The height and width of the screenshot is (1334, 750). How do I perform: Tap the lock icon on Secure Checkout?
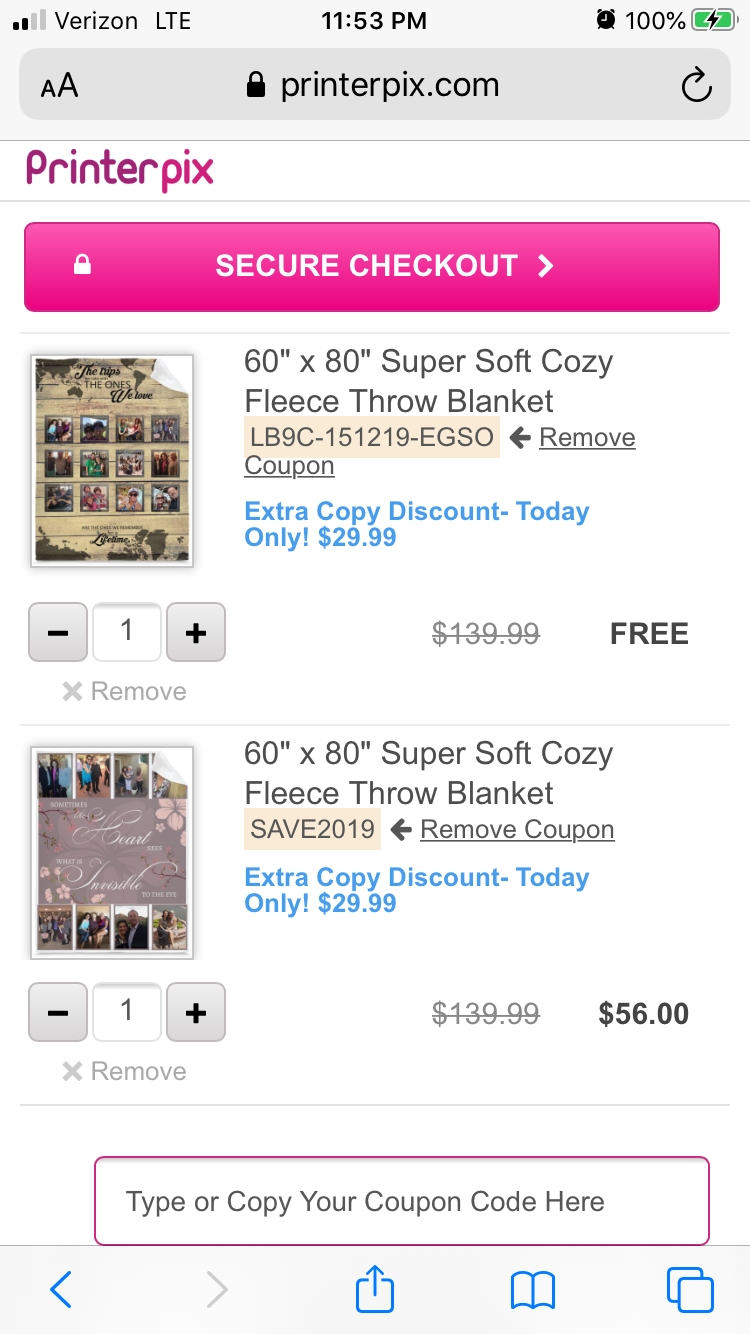(83, 266)
